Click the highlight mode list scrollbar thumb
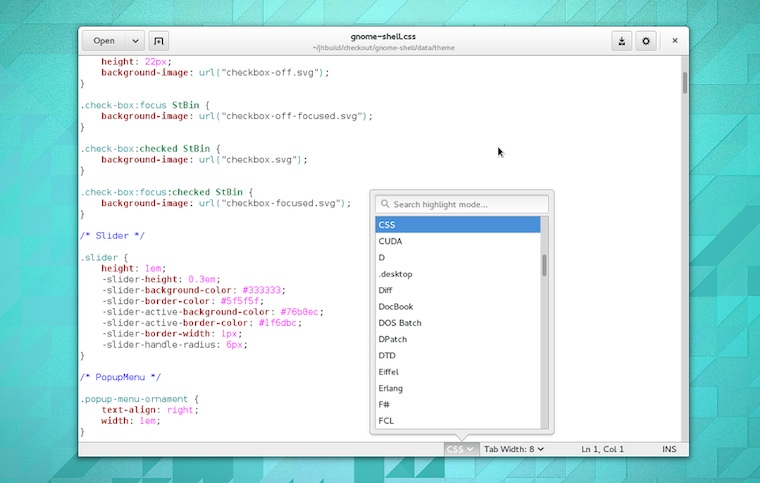Screen dimensions: 760x483 (x=544, y=265)
